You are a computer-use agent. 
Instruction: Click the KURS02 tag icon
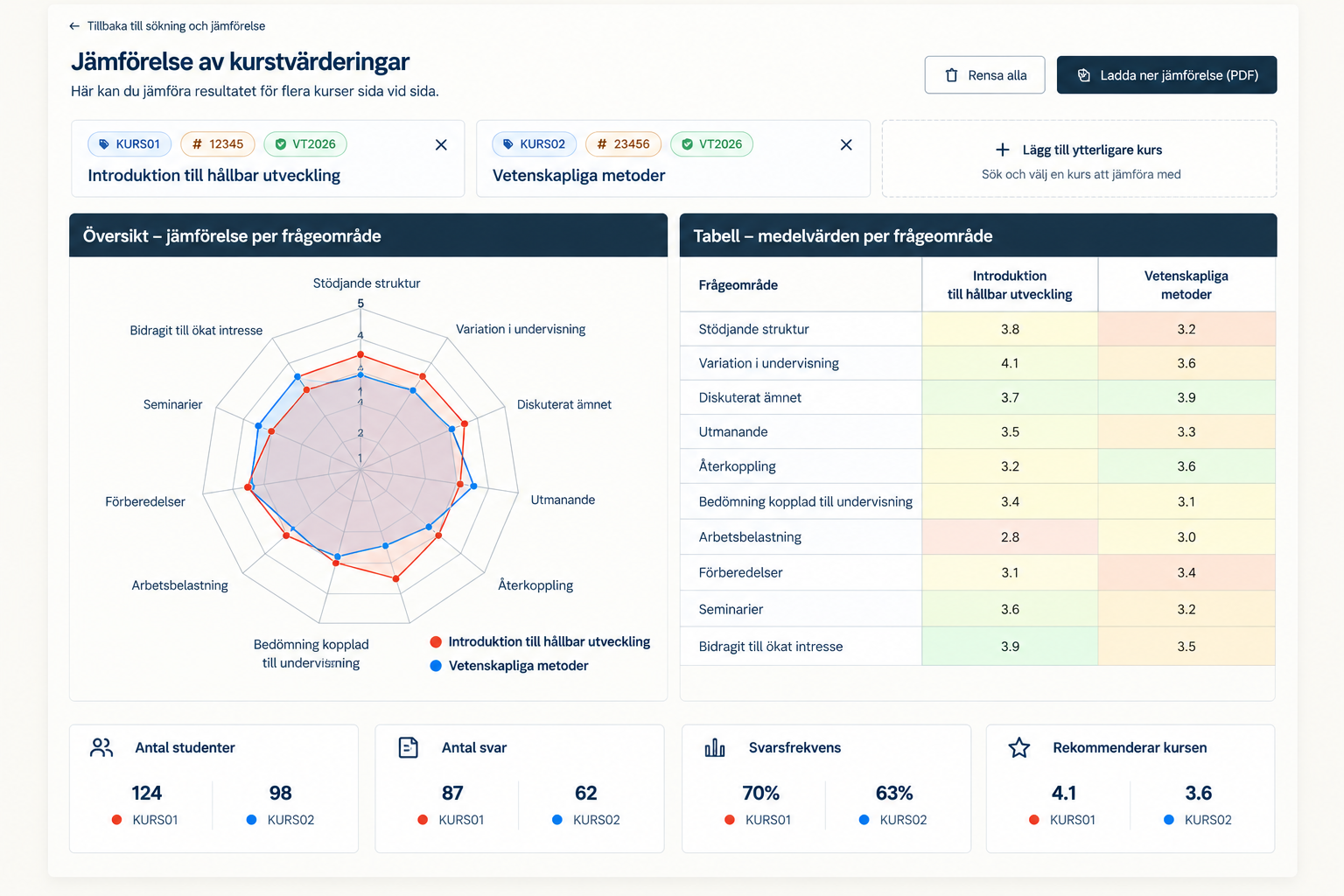point(508,144)
